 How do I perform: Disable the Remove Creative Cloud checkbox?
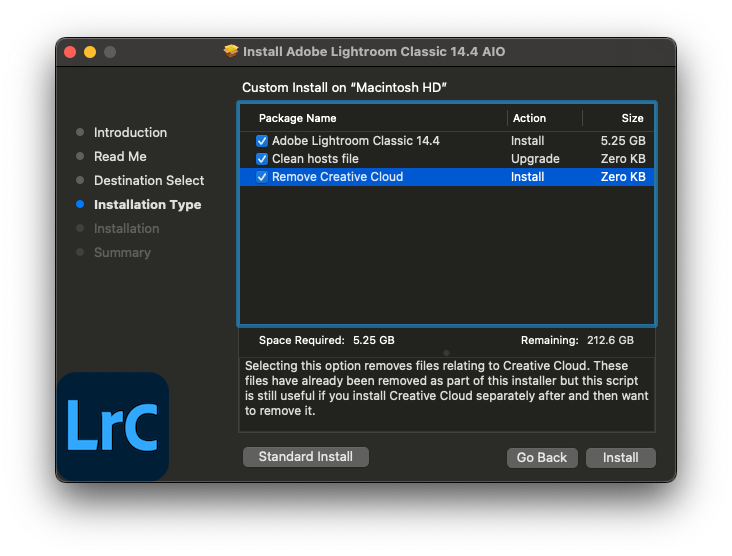(262, 177)
